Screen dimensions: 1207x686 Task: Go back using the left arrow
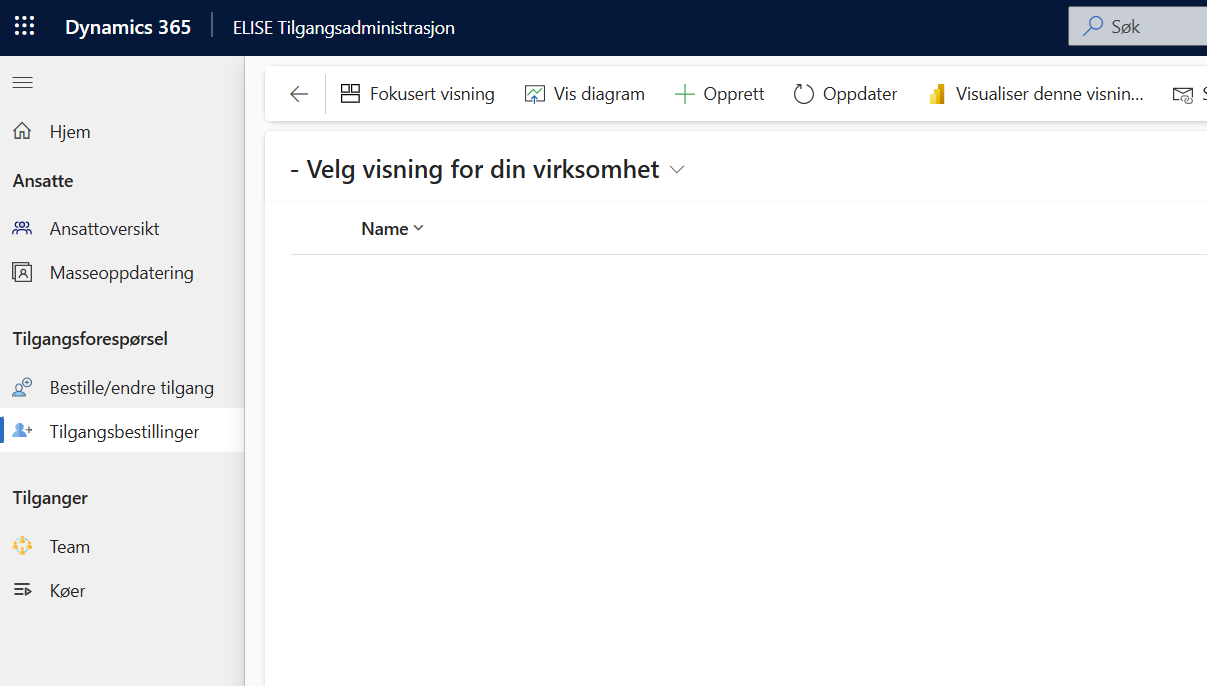(299, 94)
